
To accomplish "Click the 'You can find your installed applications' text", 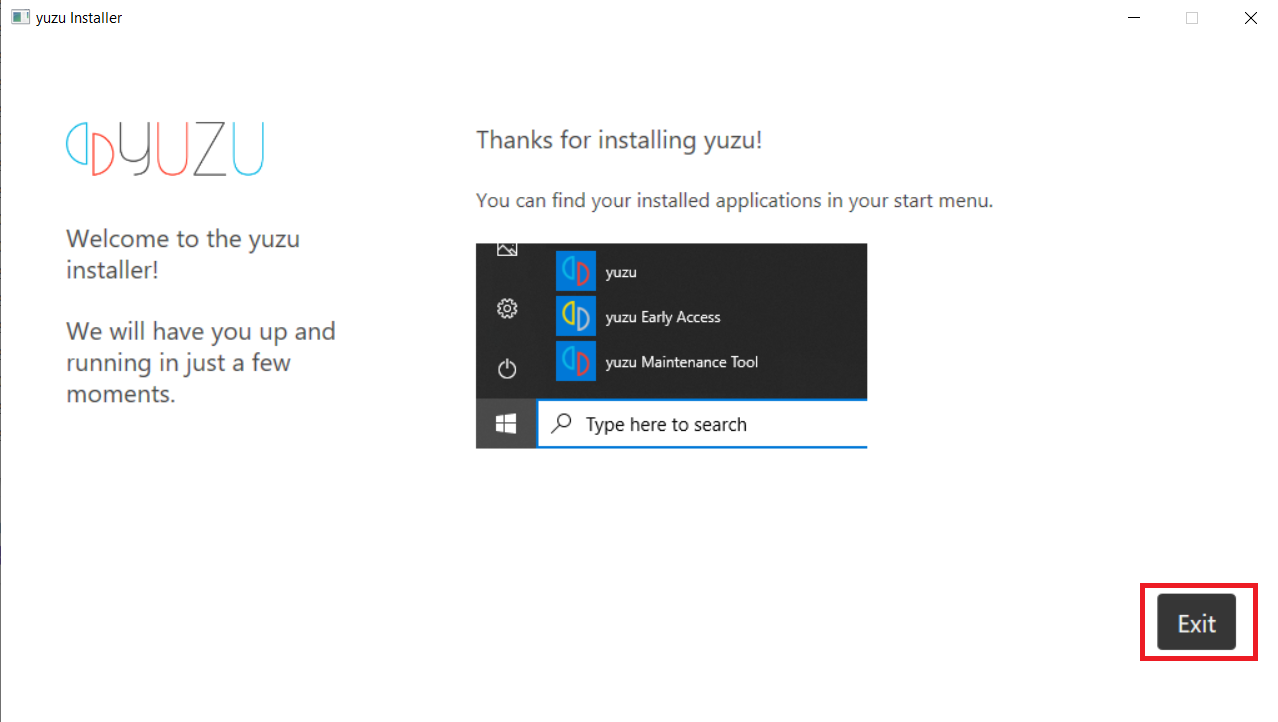I will tap(734, 200).
